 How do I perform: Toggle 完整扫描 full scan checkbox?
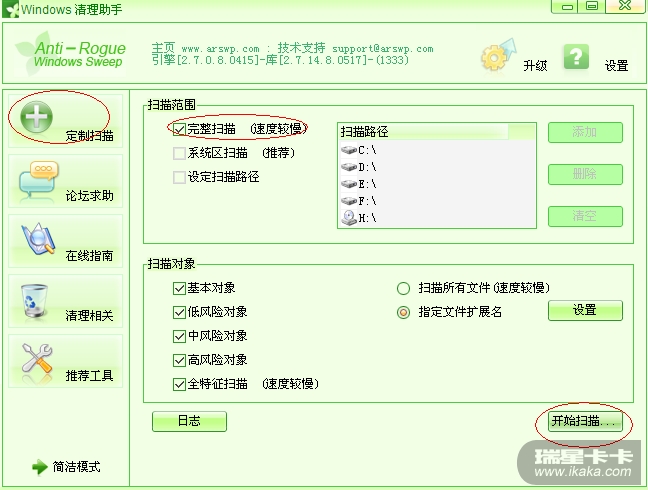[179, 129]
